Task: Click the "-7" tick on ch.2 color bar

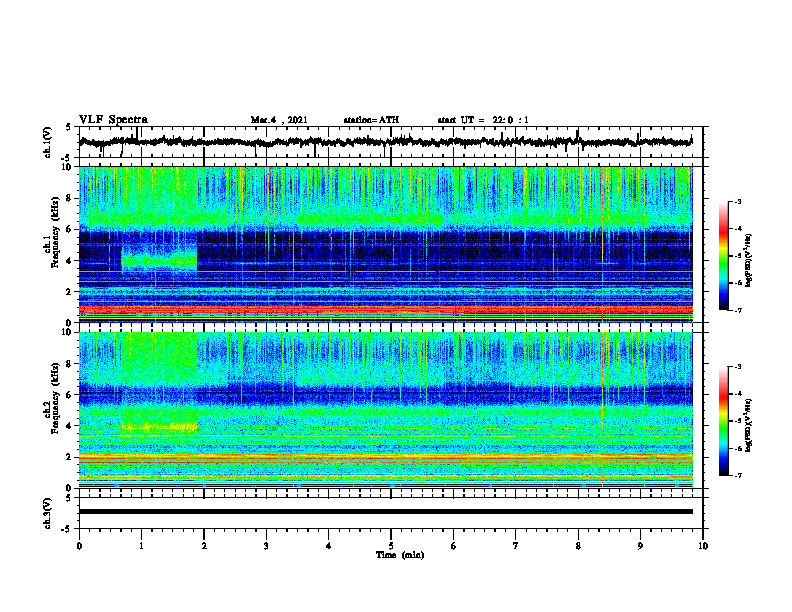Action: tap(737, 476)
